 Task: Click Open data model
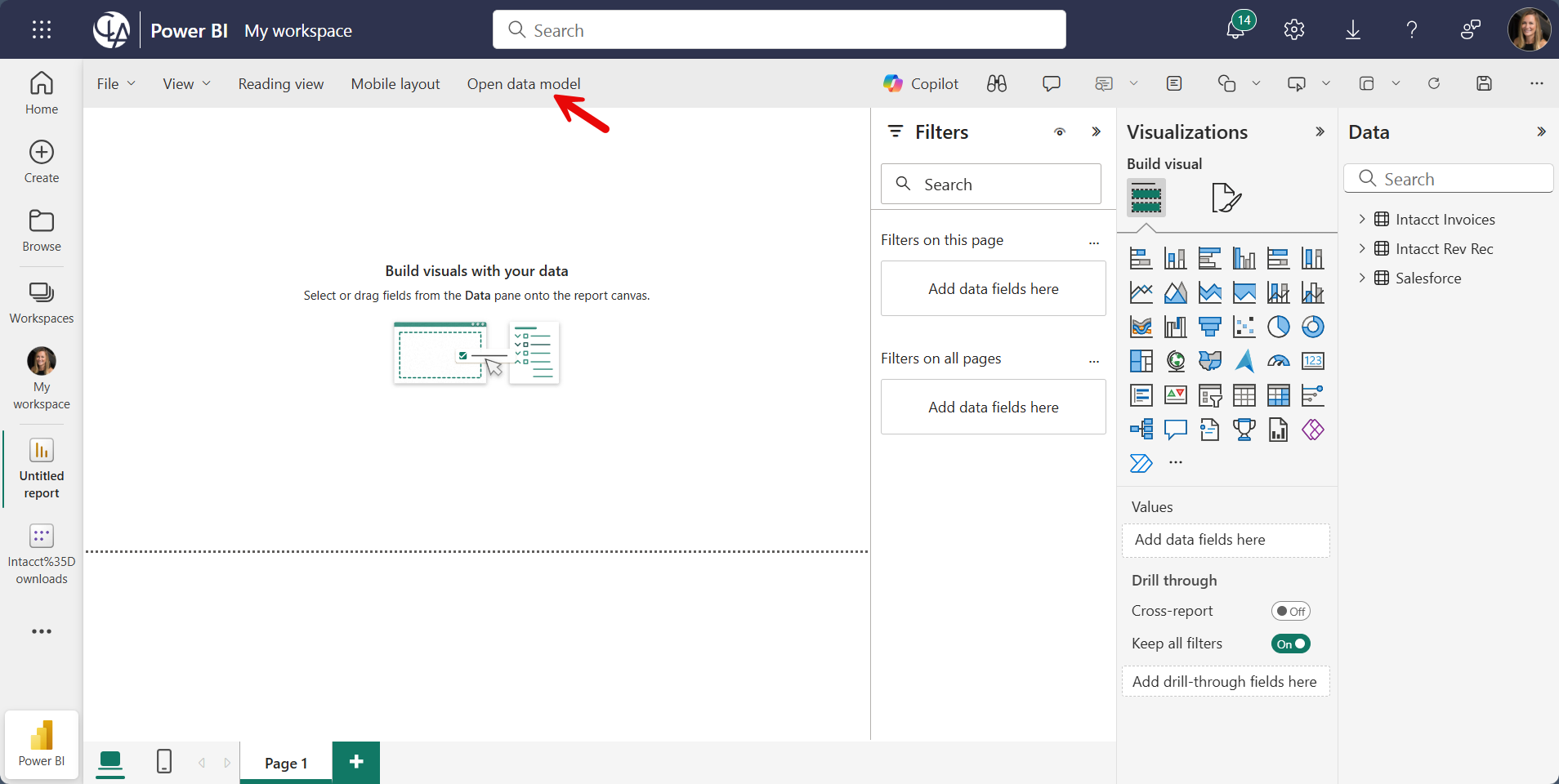(x=523, y=83)
